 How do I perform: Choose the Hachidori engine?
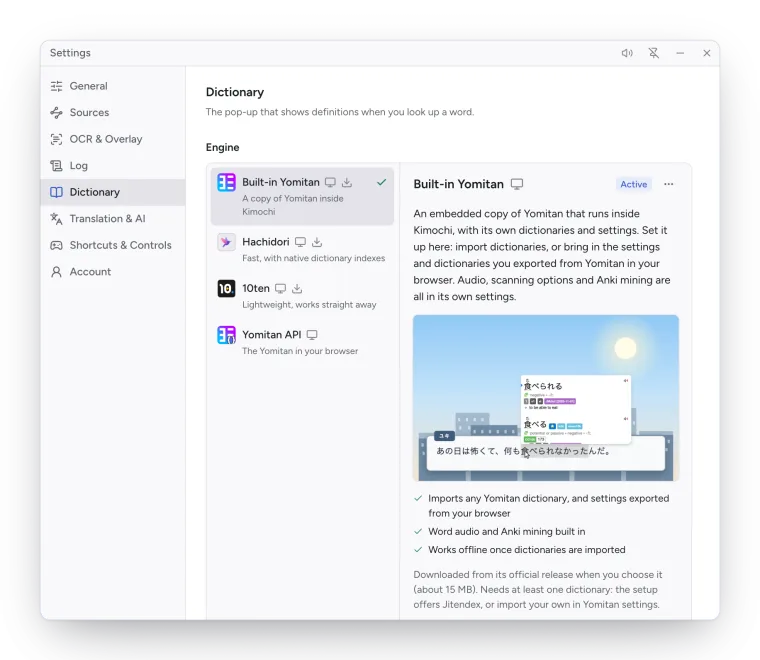coord(302,249)
